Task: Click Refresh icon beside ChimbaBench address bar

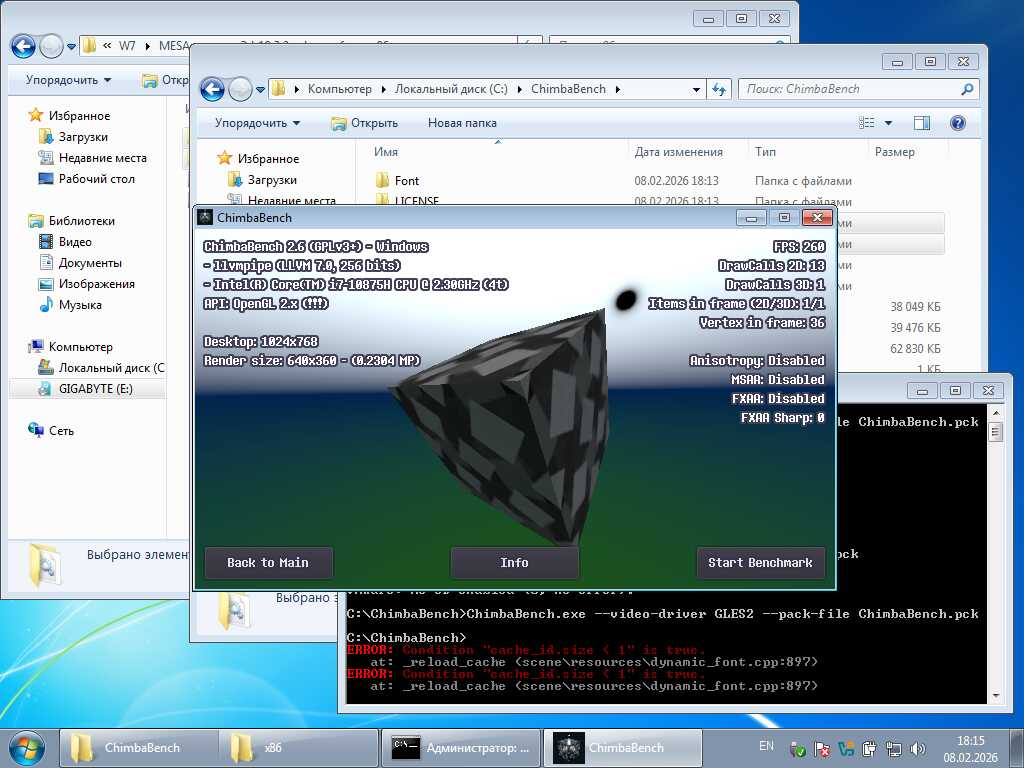Action: pos(719,89)
